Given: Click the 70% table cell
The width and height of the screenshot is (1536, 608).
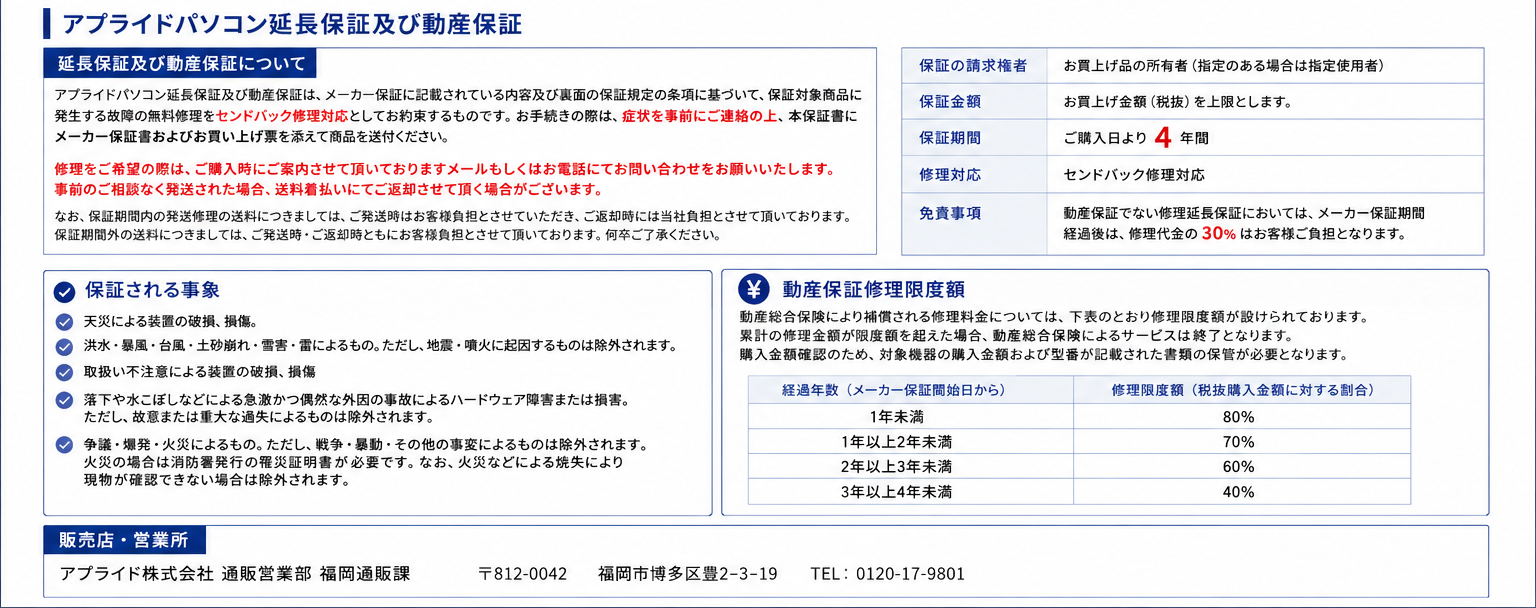Looking at the screenshot, I should tap(1242, 442).
